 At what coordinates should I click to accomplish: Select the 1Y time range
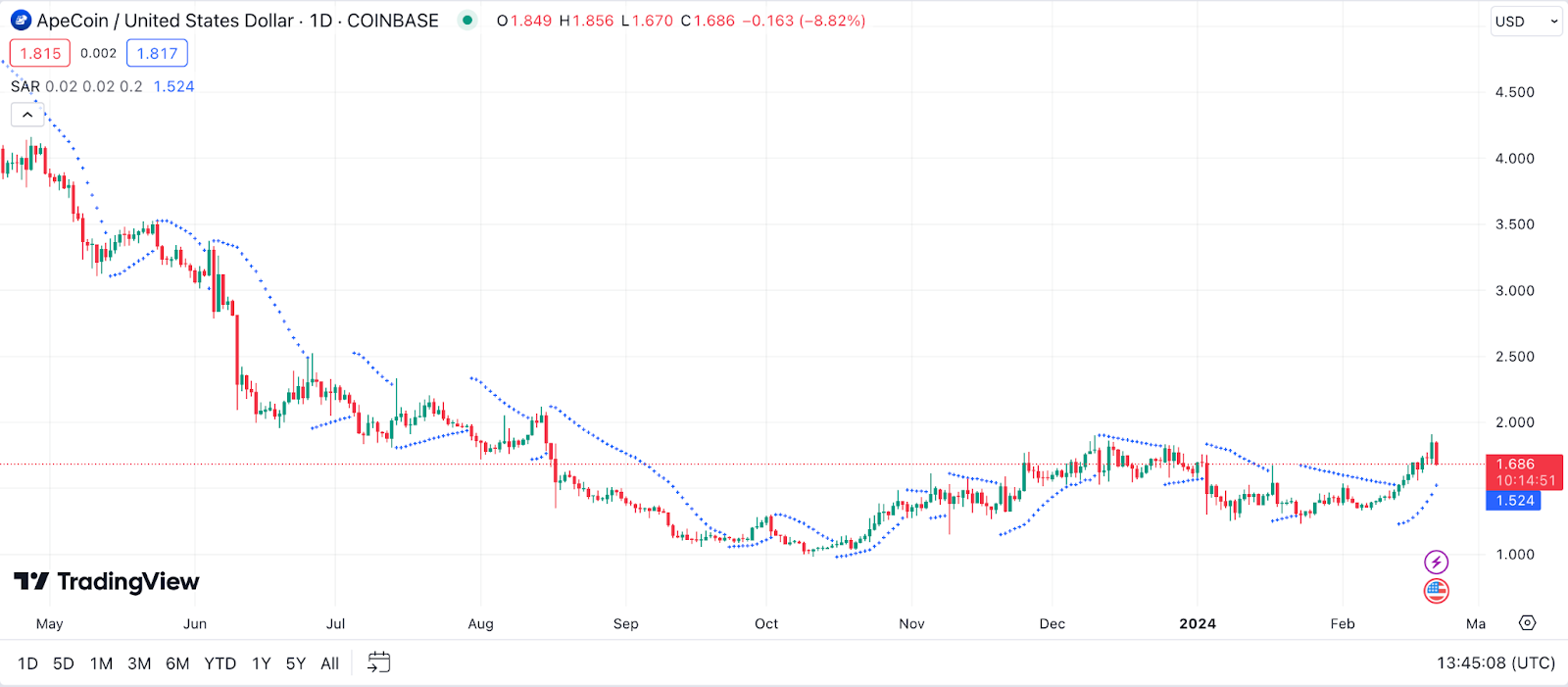(x=262, y=663)
